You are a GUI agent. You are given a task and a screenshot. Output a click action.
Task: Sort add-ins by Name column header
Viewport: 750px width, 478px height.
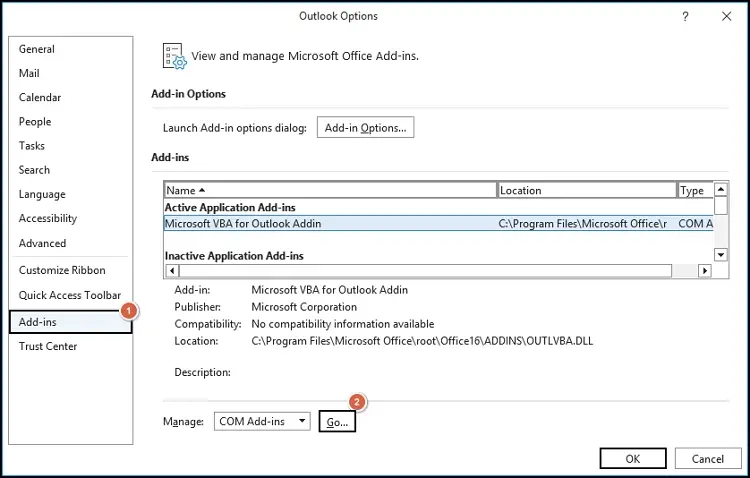pos(330,190)
